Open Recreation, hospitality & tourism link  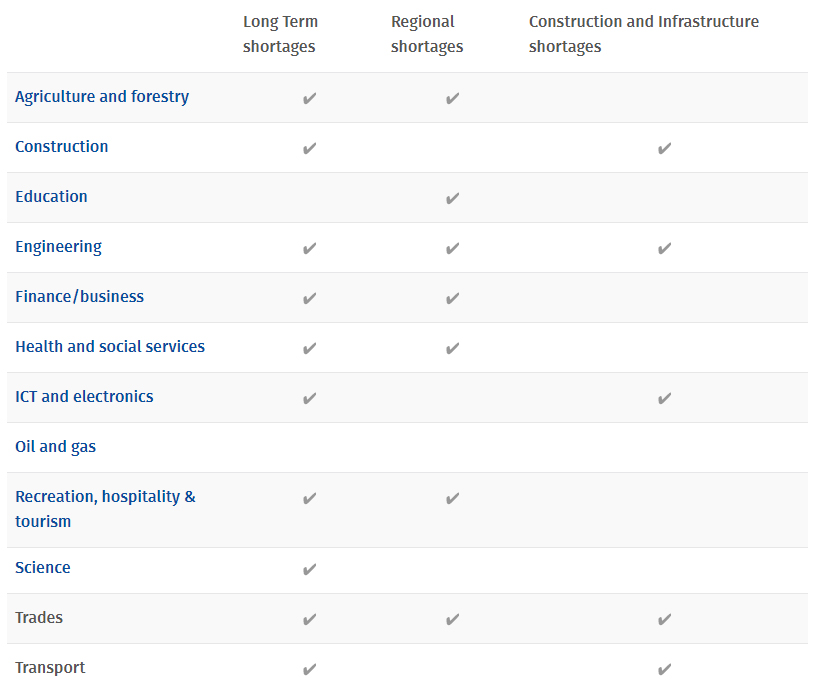105,509
